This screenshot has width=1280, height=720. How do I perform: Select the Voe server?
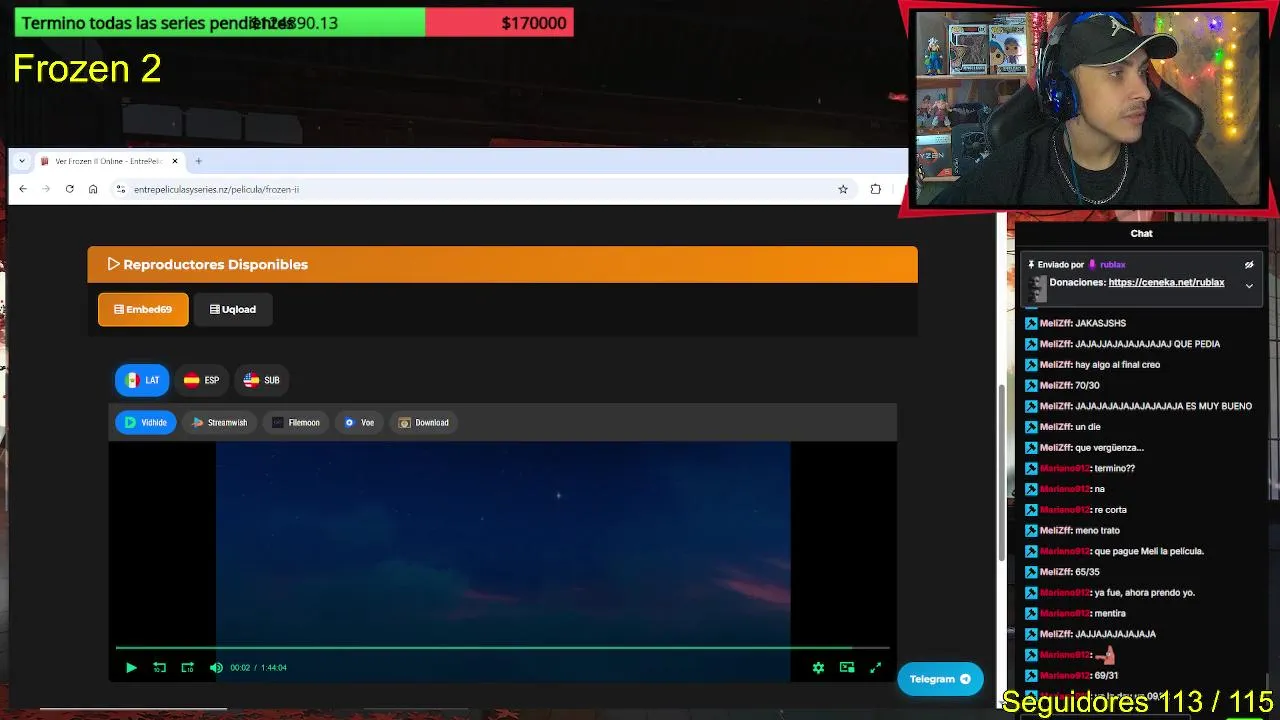coord(359,422)
